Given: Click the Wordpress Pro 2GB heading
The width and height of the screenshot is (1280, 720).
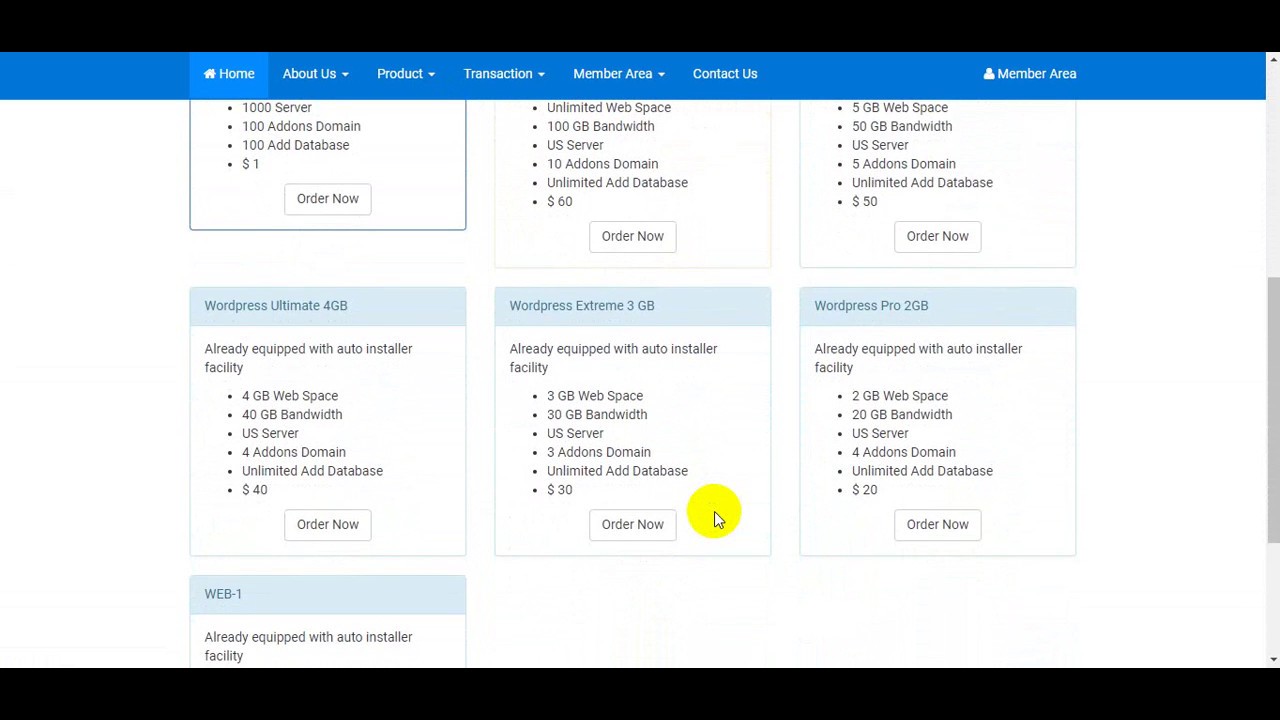Looking at the screenshot, I should [x=871, y=306].
